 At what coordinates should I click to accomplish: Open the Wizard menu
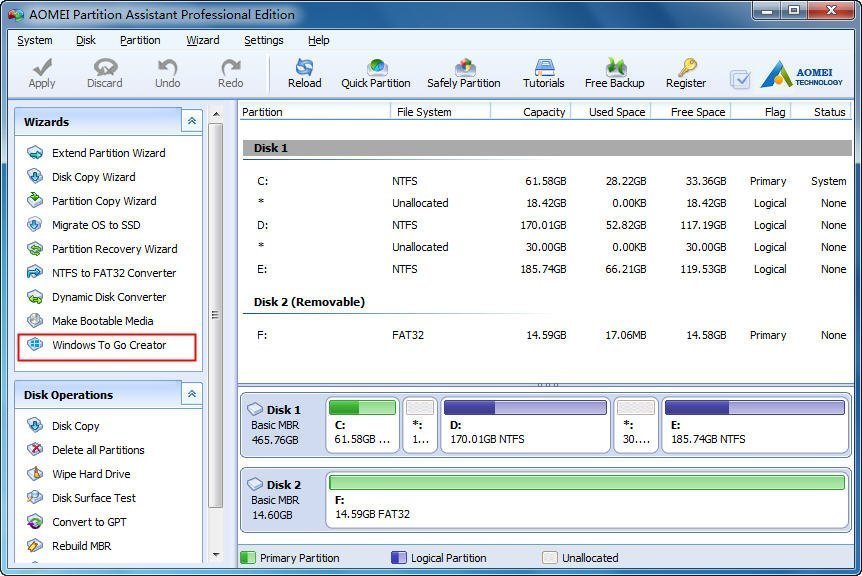click(x=203, y=40)
